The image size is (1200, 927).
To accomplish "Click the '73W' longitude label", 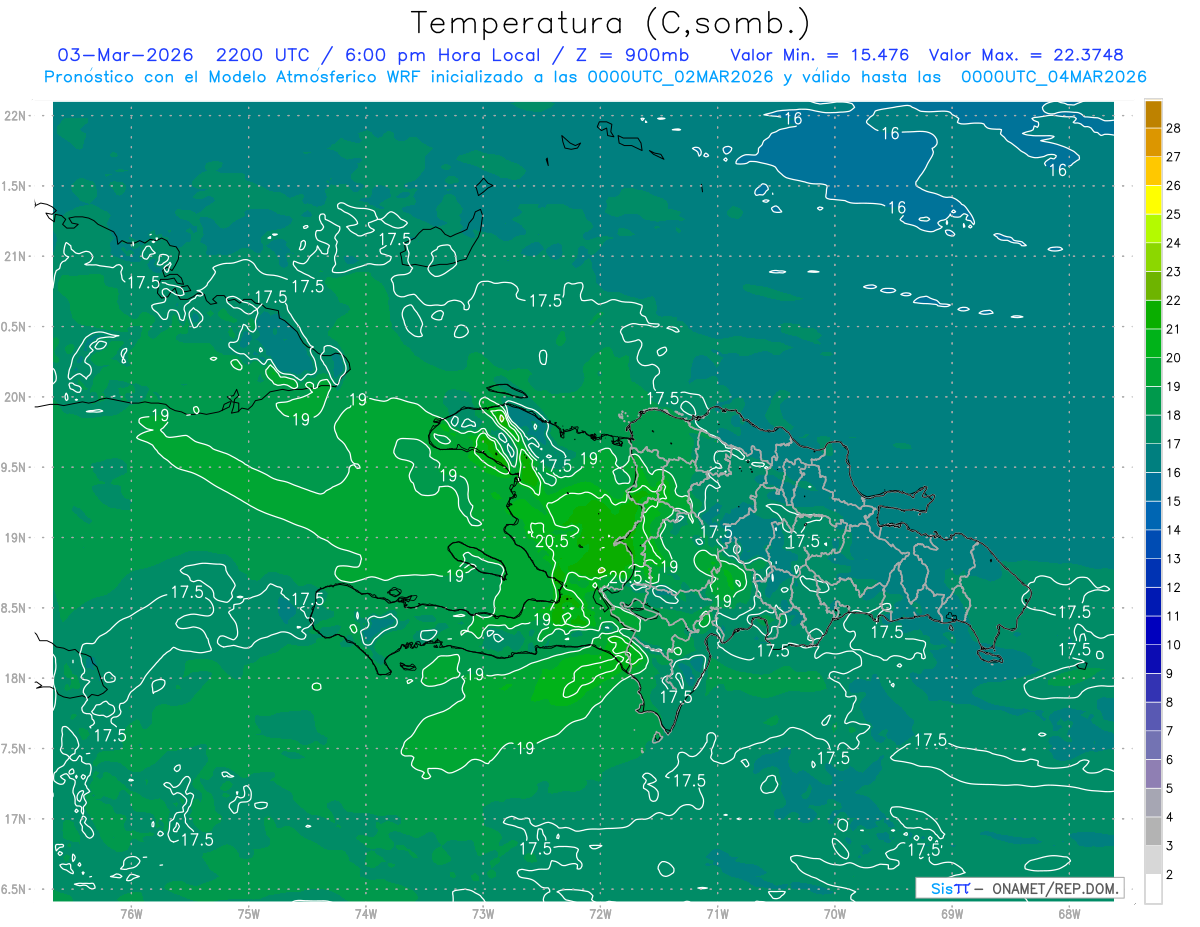I will 483,914.
